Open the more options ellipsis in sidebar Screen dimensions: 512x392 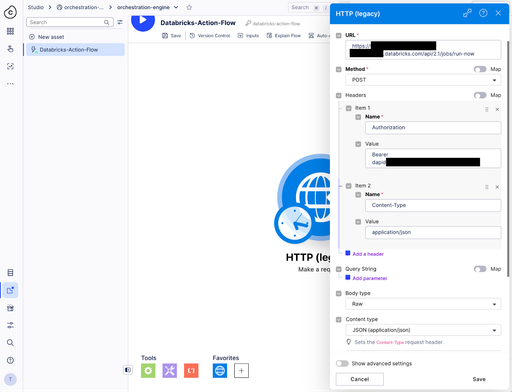coord(10,84)
